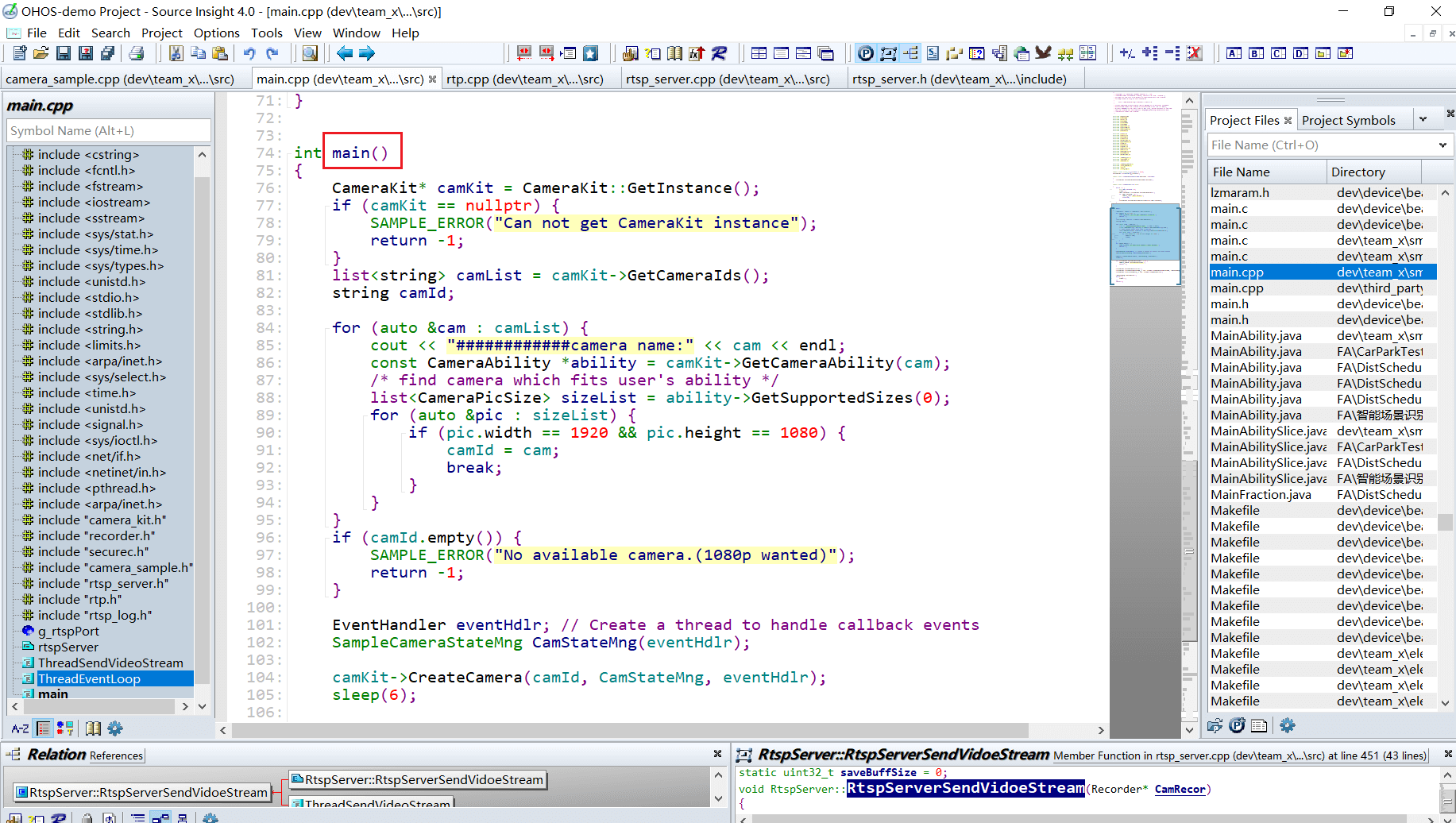Click the Go Back blue arrow
Screen dimensions: 1456x823
pos(345,53)
